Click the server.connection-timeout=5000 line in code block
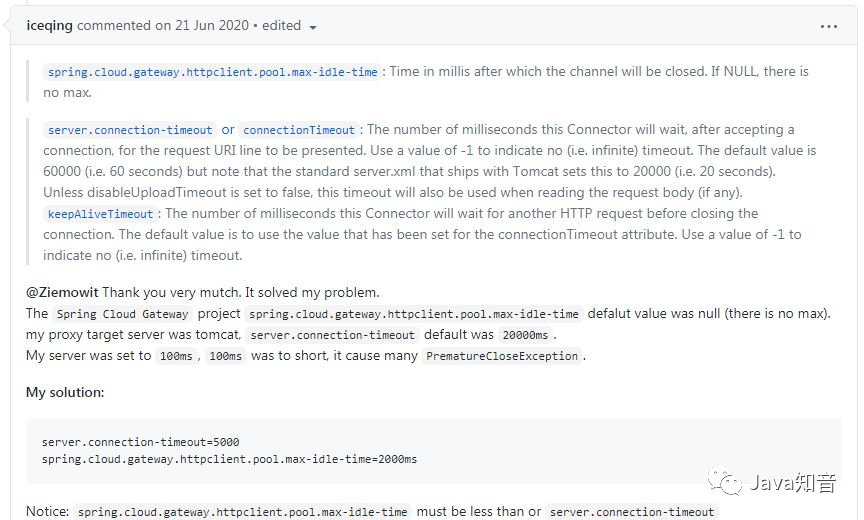 pos(141,442)
